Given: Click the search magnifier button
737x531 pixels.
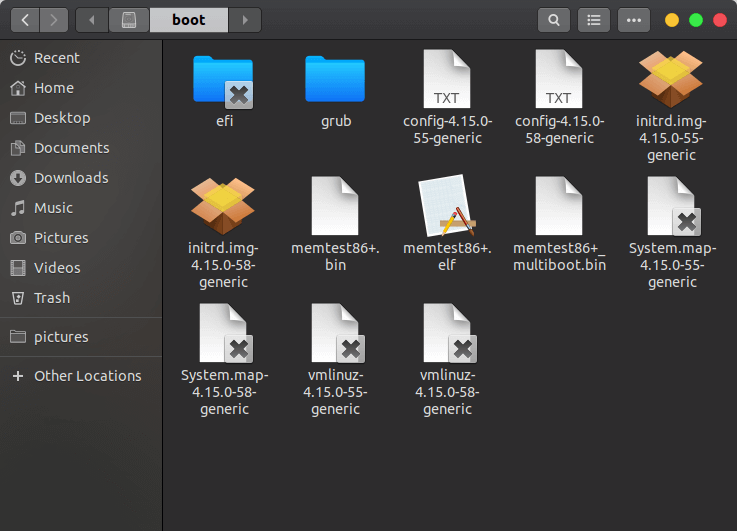Looking at the screenshot, I should (553, 20).
